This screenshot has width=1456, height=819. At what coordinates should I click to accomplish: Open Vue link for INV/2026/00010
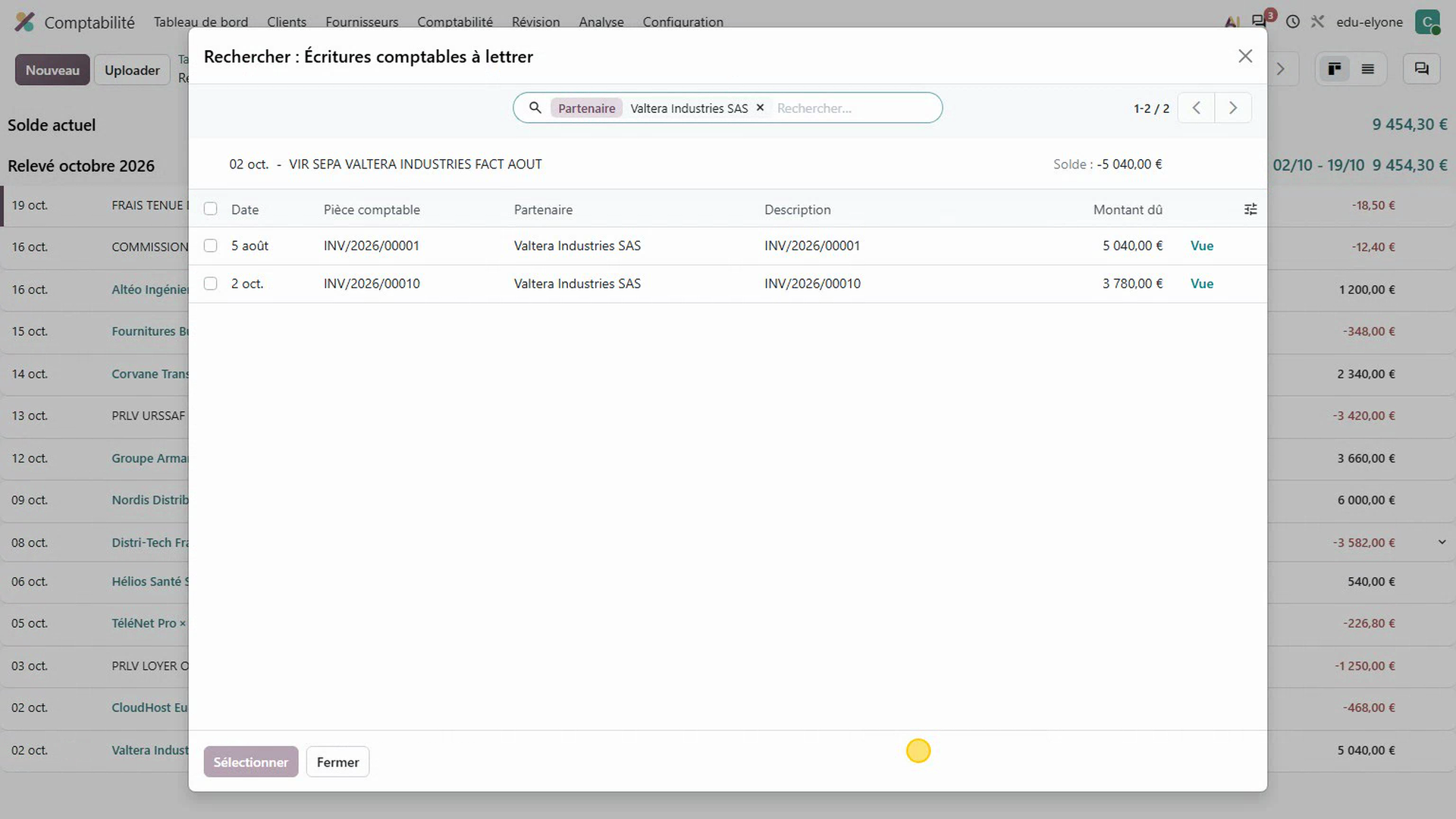click(x=1202, y=284)
